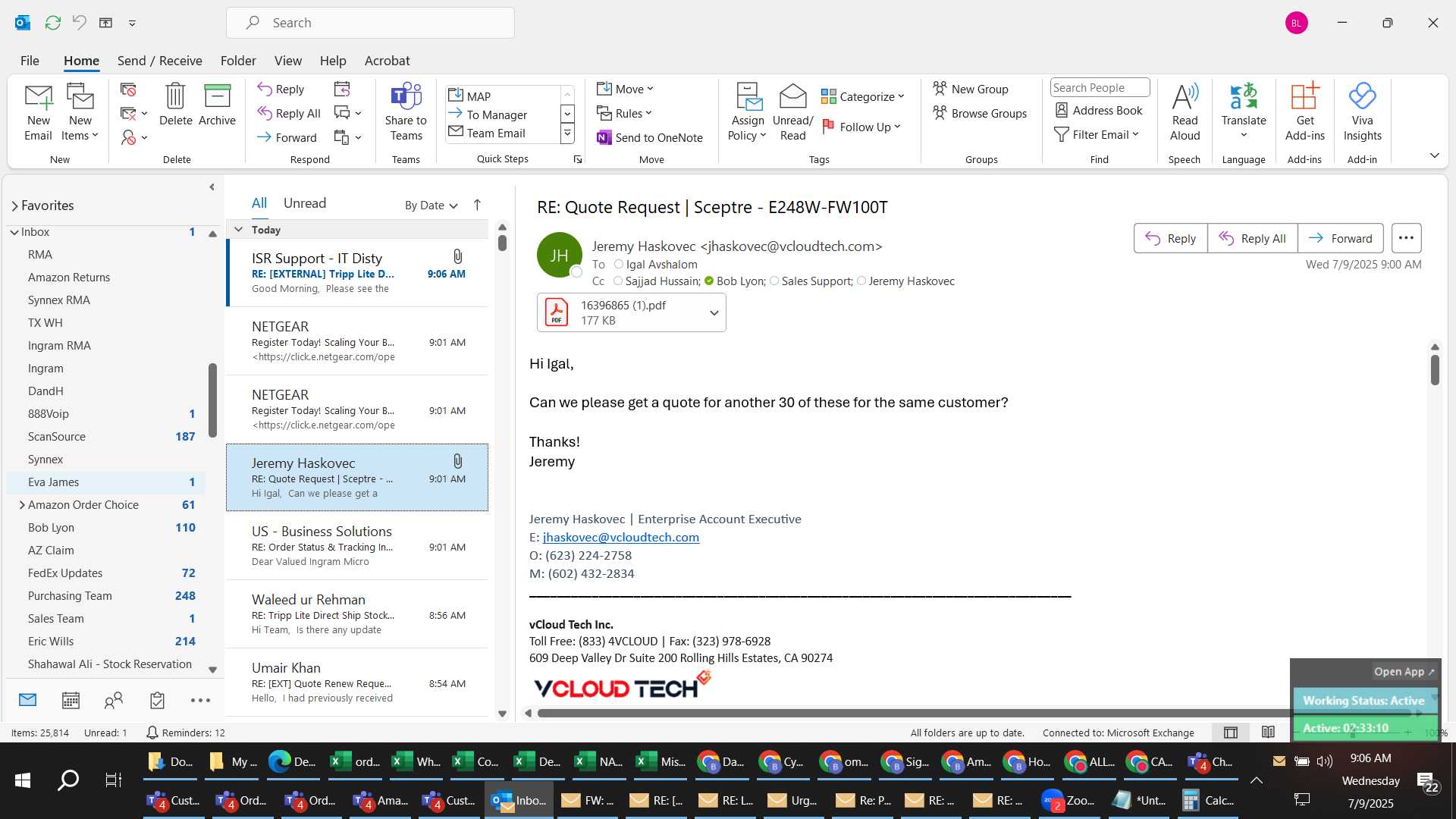
Task: Reverse sort order arrow in message list
Action: click(x=477, y=205)
